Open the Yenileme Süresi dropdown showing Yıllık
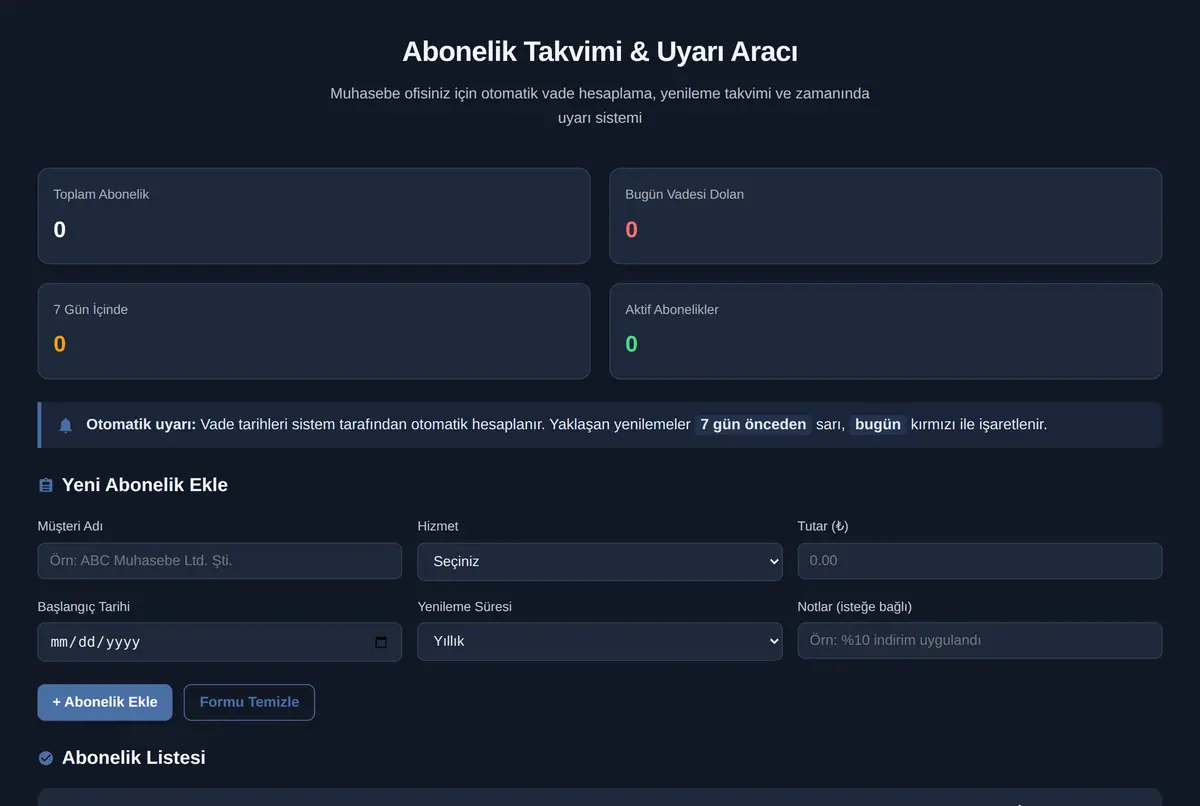The width and height of the screenshot is (1200, 806). coord(600,642)
